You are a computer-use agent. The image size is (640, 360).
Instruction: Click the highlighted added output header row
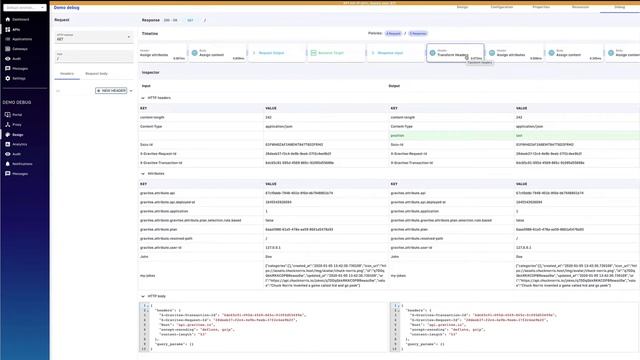(514, 136)
